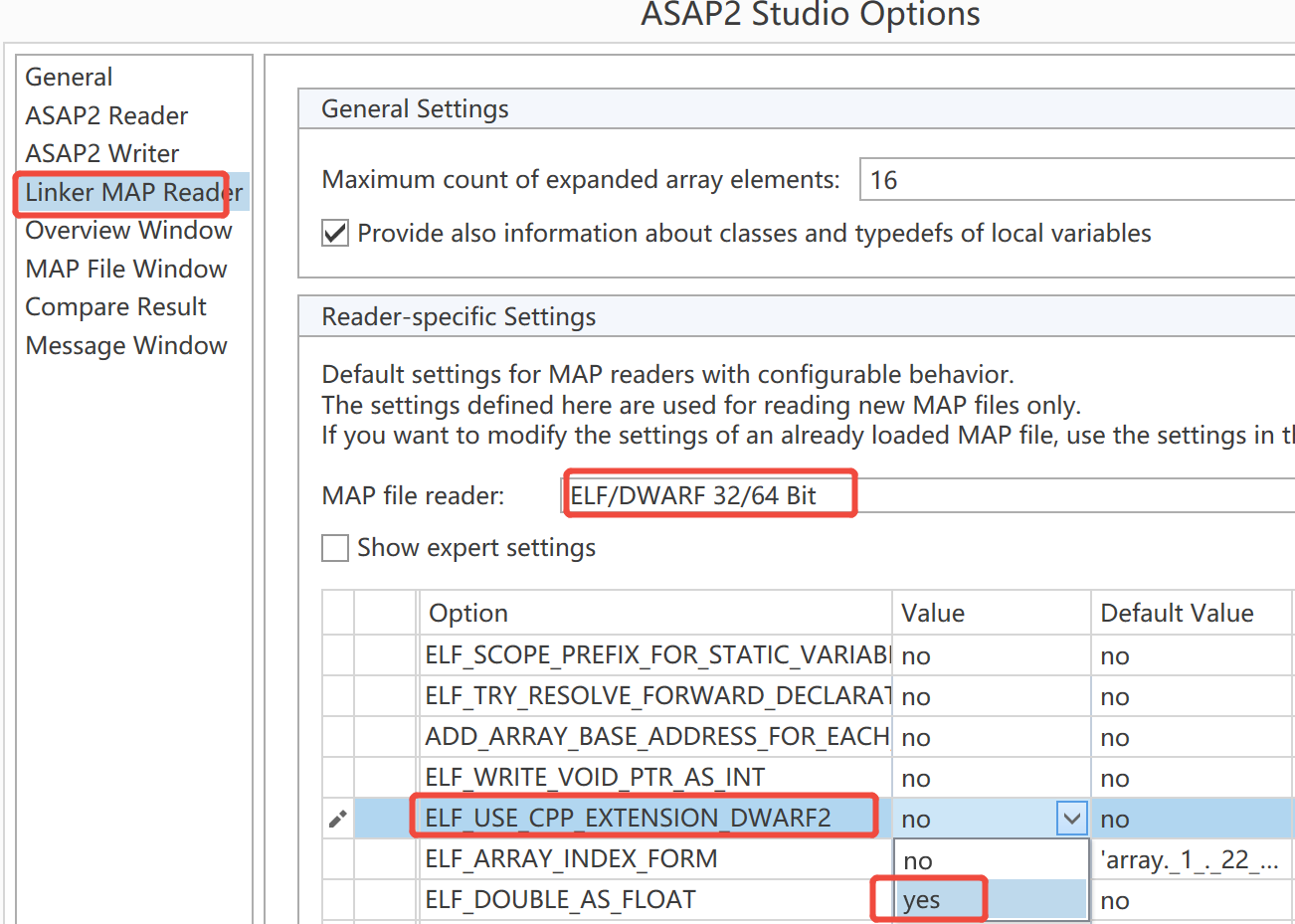The image size is (1295, 924).
Task: Select Linker MAP Reader category
Action: (x=133, y=192)
